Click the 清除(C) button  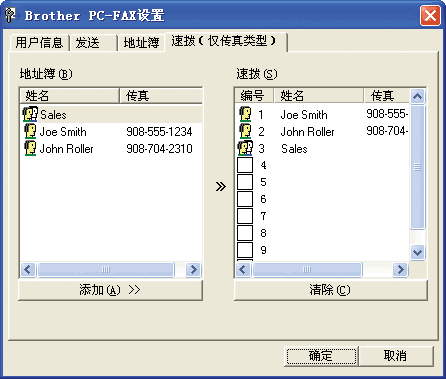[x=330, y=290]
